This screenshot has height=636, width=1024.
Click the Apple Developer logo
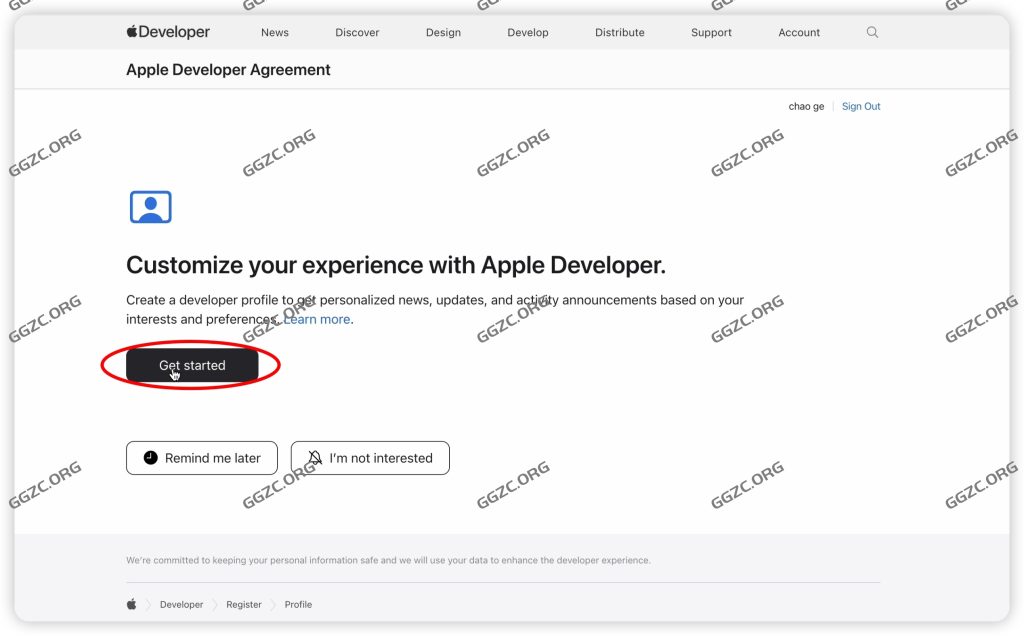pos(166,31)
